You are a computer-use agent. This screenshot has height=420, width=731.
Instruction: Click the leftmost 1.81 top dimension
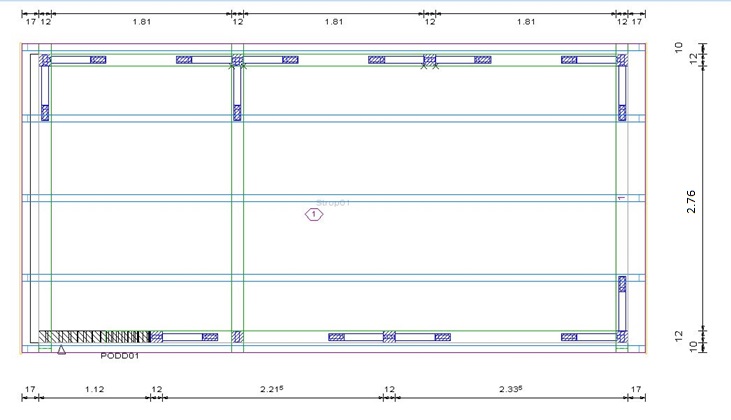point(142,20)
